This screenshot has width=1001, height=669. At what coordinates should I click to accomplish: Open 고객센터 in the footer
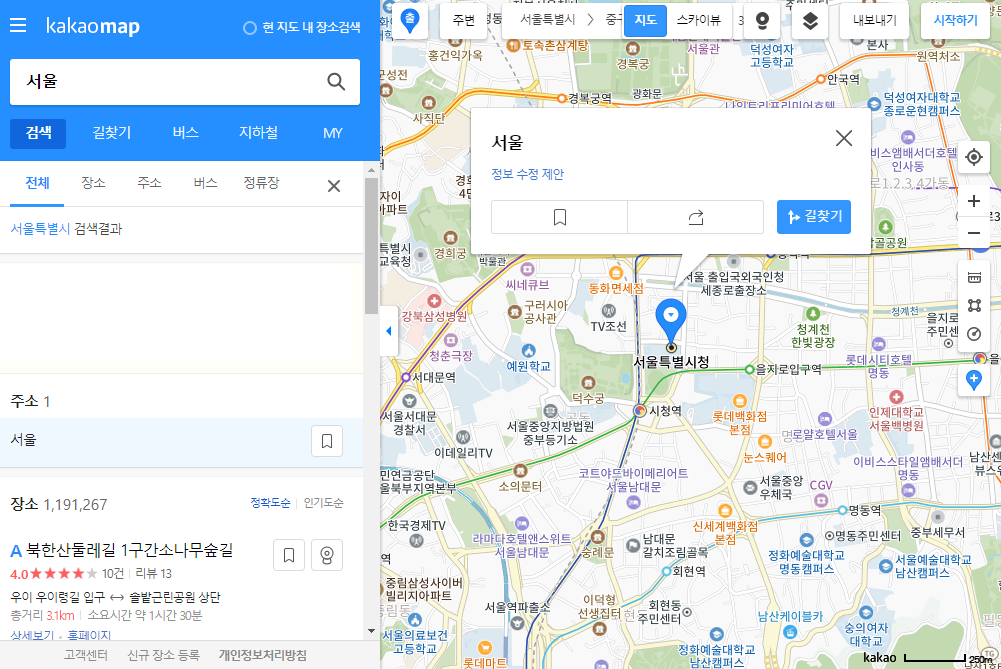(86, 655)
